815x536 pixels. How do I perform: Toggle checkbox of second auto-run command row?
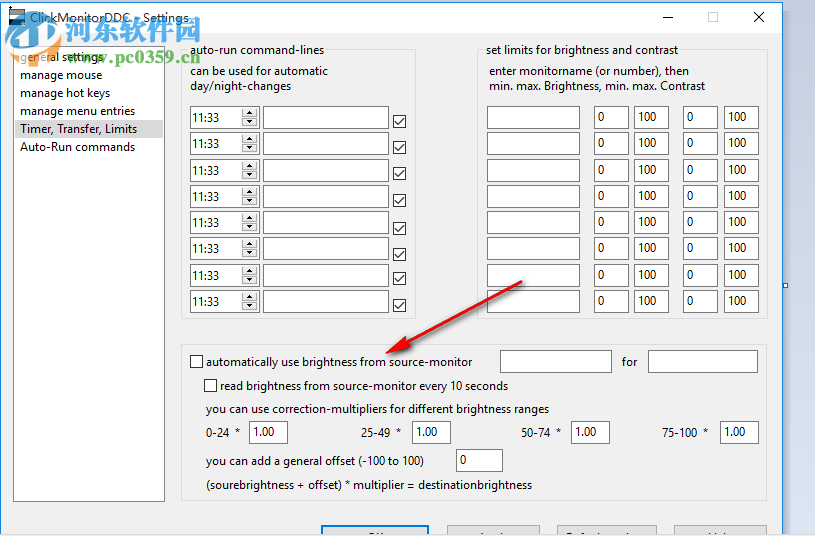(x=399, y=147)
